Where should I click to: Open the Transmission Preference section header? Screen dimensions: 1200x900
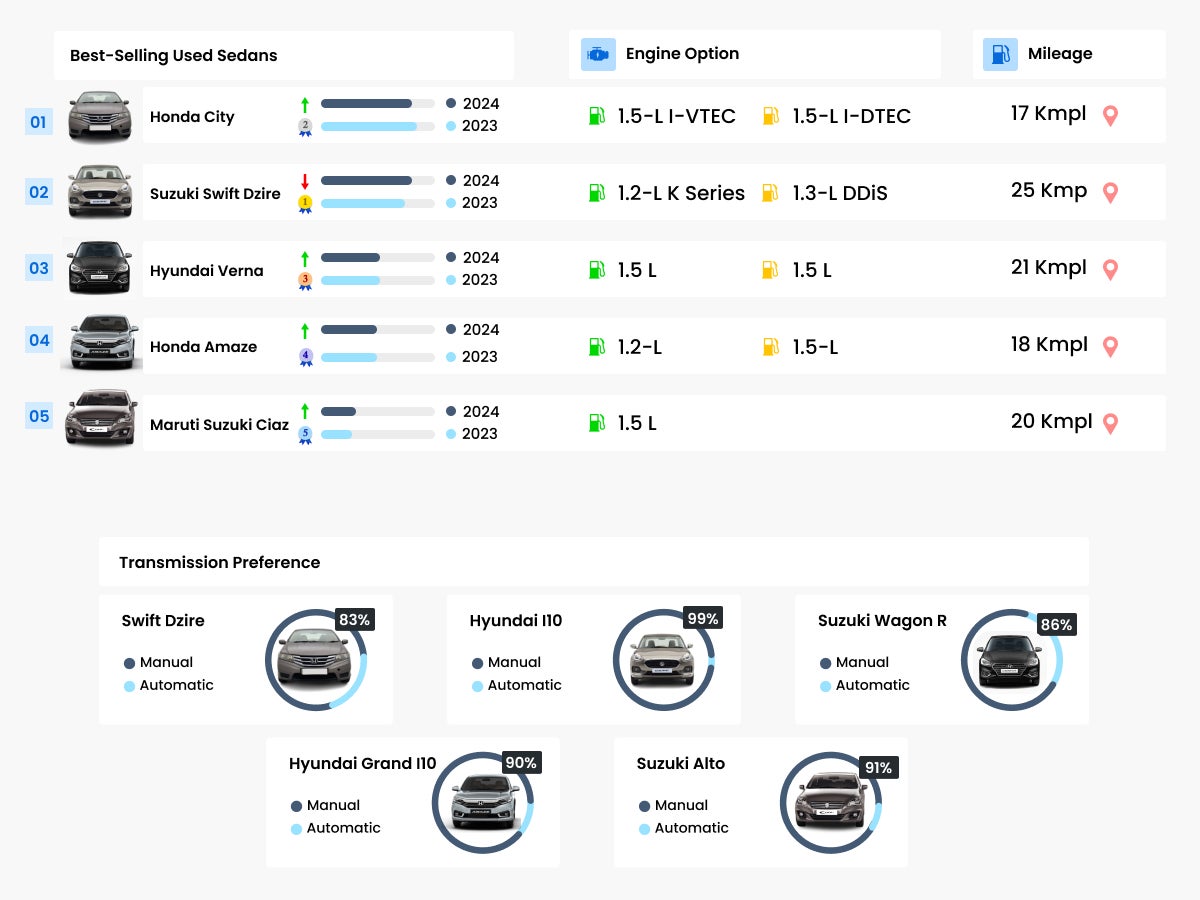click(x=220, y=562)
